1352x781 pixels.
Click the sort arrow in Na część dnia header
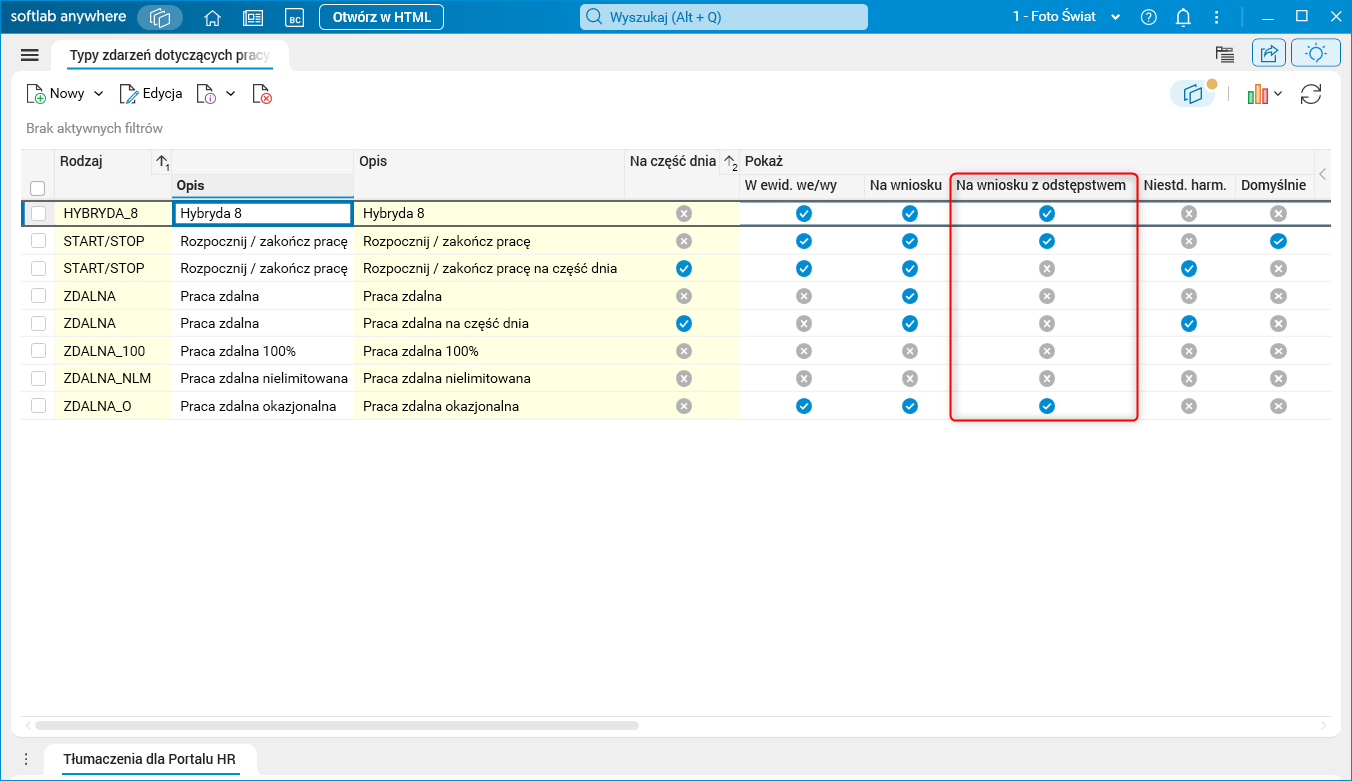730,162
